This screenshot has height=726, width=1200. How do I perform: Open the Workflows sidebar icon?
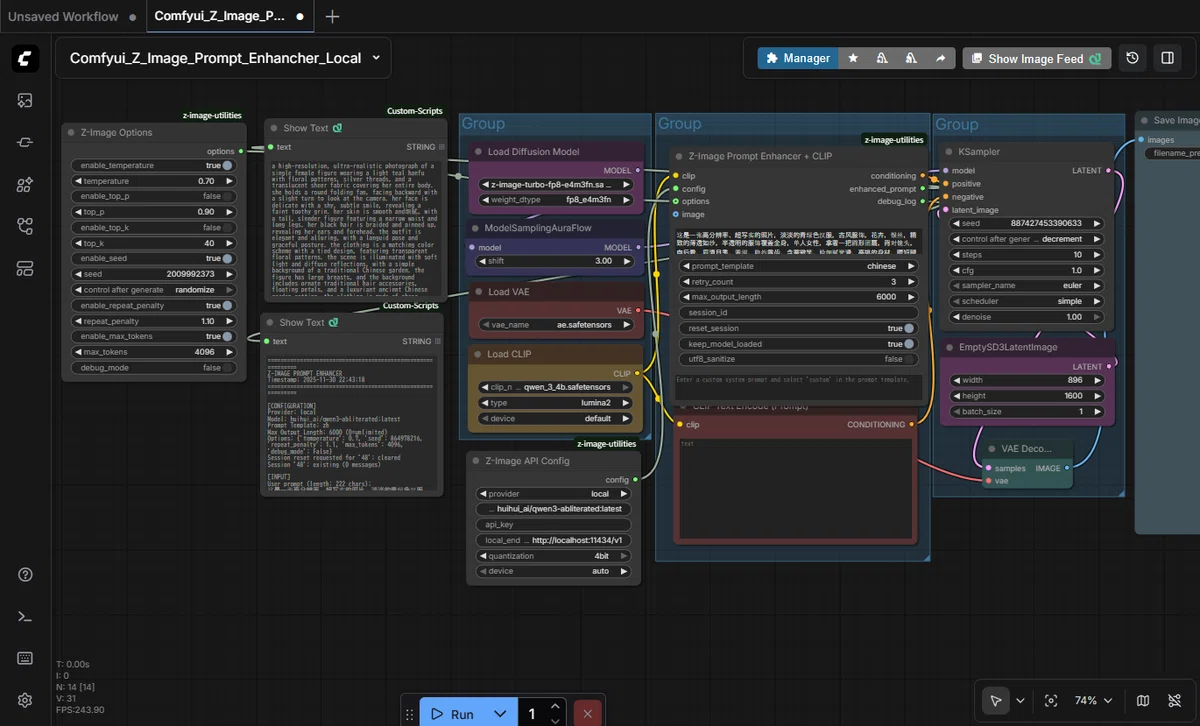(25, 226)
